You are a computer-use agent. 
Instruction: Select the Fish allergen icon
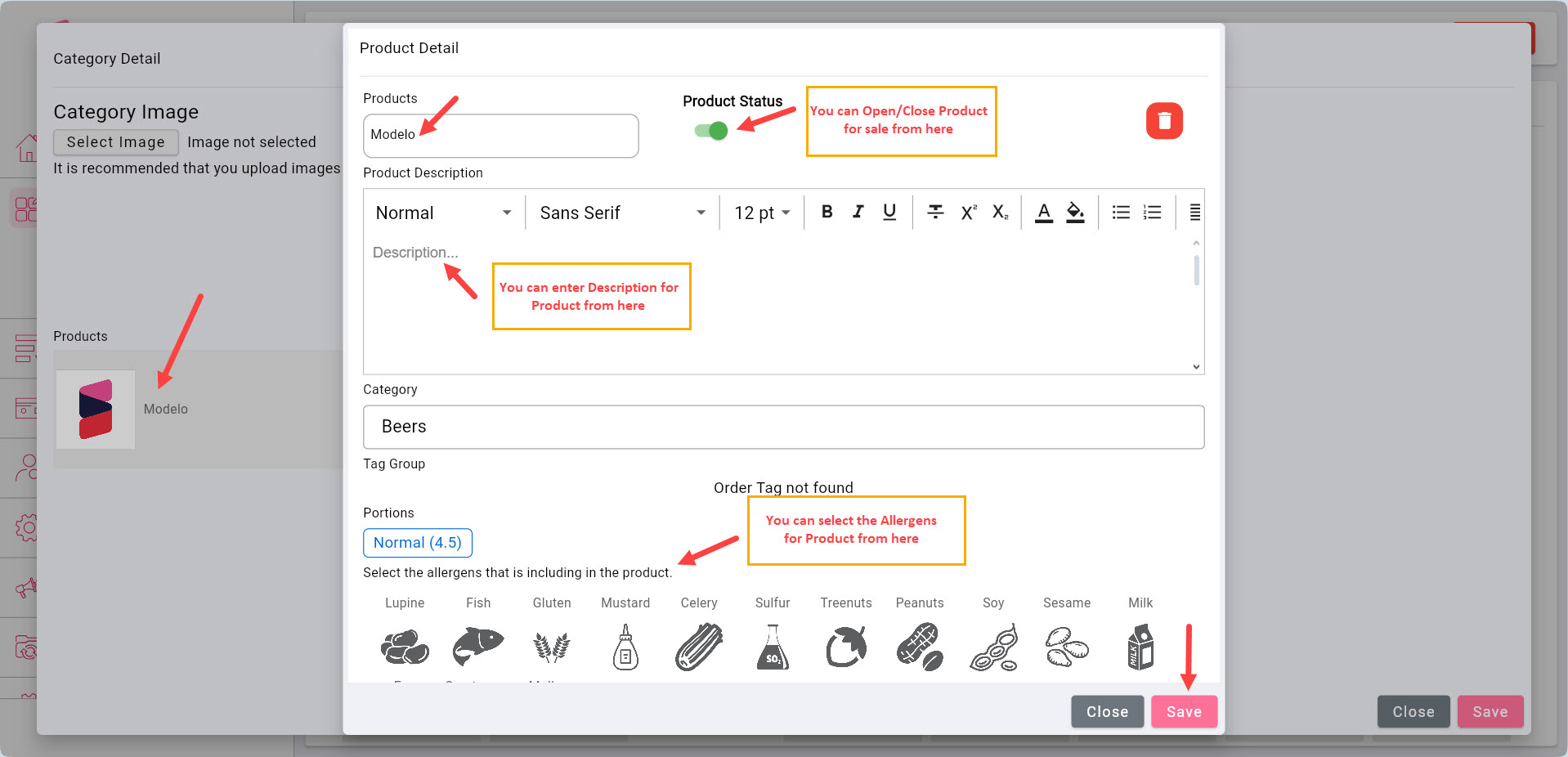478,647
